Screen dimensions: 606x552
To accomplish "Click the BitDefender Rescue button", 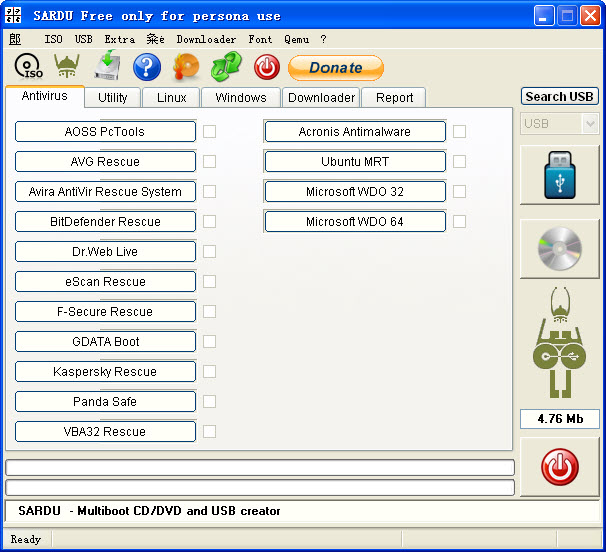I will 105,221.
